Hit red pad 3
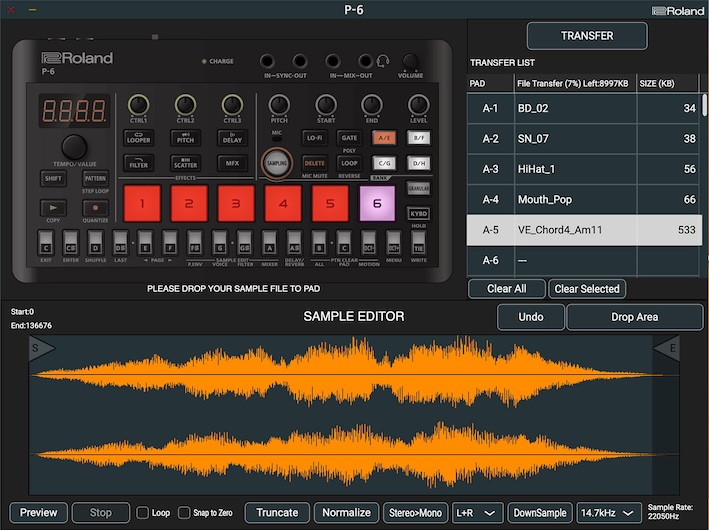 pyautogui.click(x=236, y=203)
